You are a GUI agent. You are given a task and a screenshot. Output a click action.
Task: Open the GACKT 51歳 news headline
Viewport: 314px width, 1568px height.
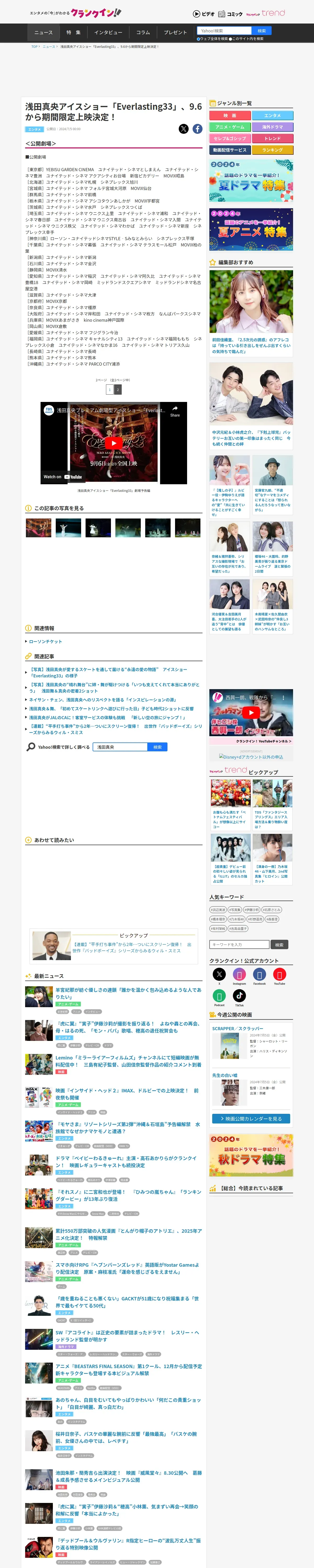(128, 1302)
